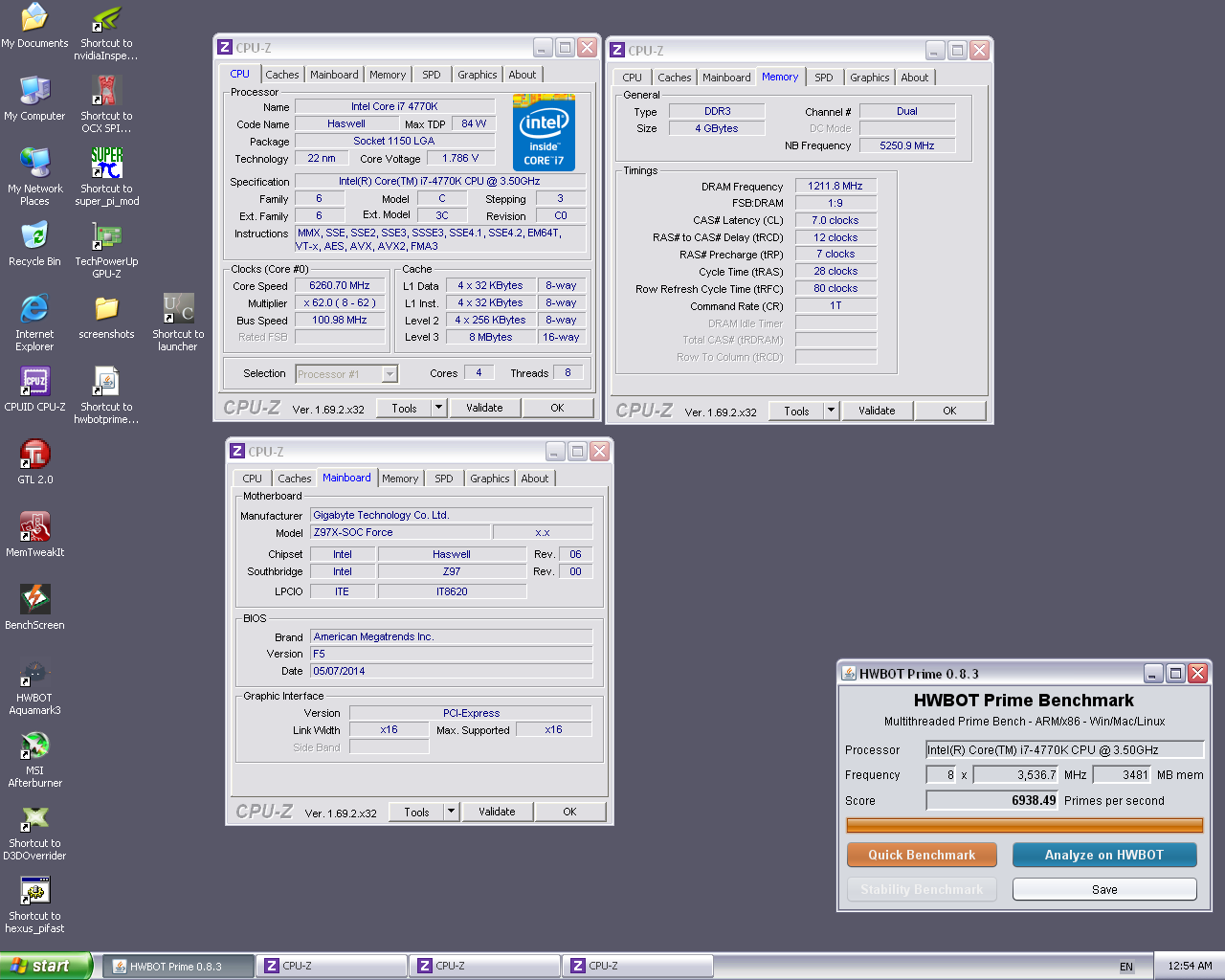Screen dimensions: 1225x980
Task: Click EN language indicator in system tray
Action: 1126,967
